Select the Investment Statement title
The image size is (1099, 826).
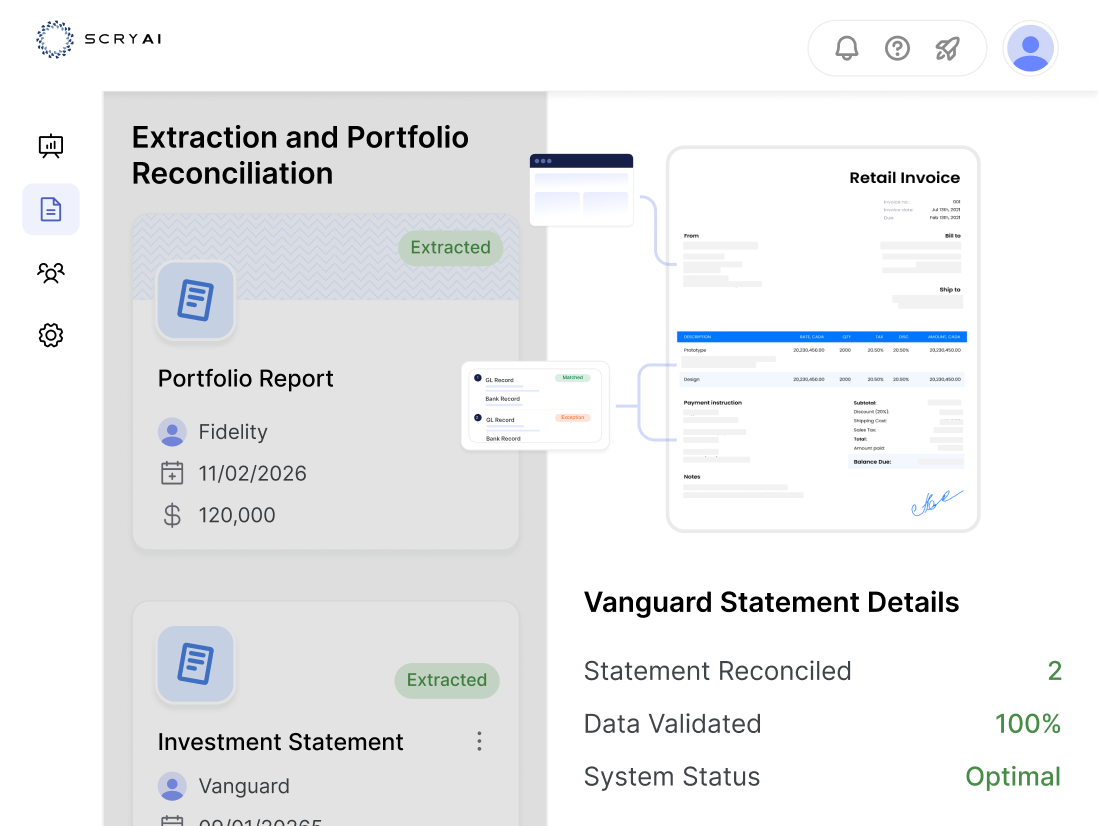click(x=280, y=742)
